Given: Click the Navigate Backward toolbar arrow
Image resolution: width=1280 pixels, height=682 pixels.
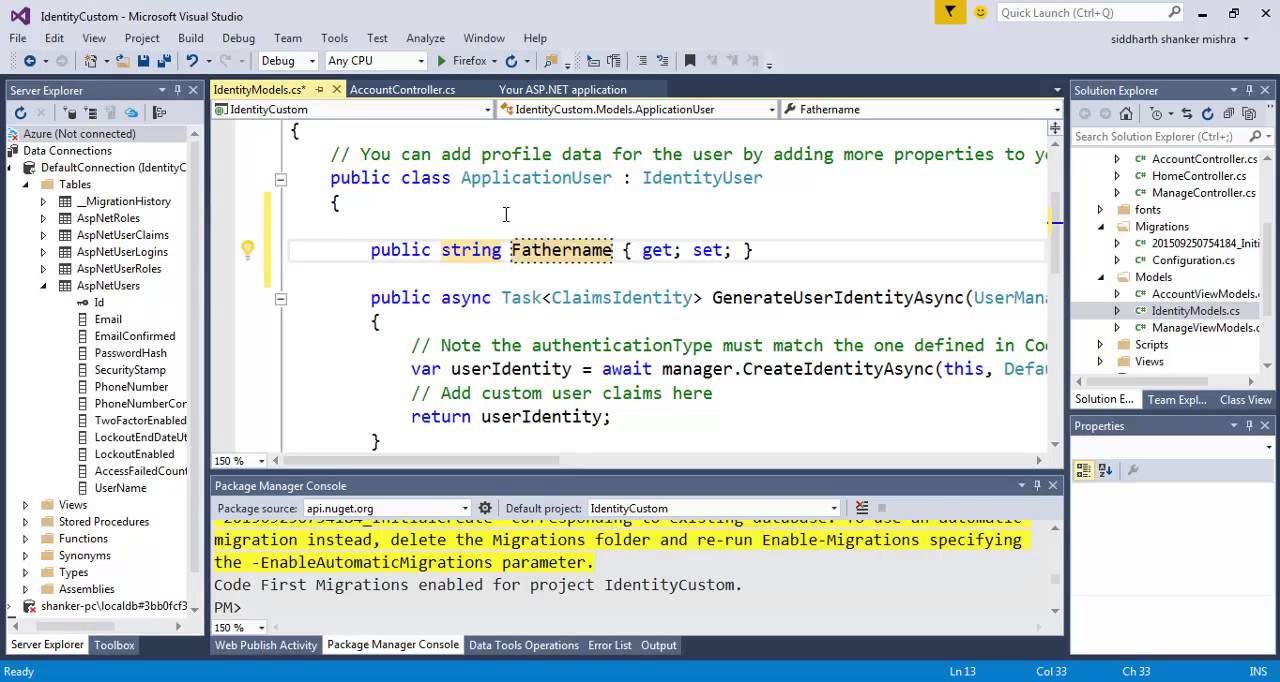Looking at the screenshot, I should pos(29,61).
